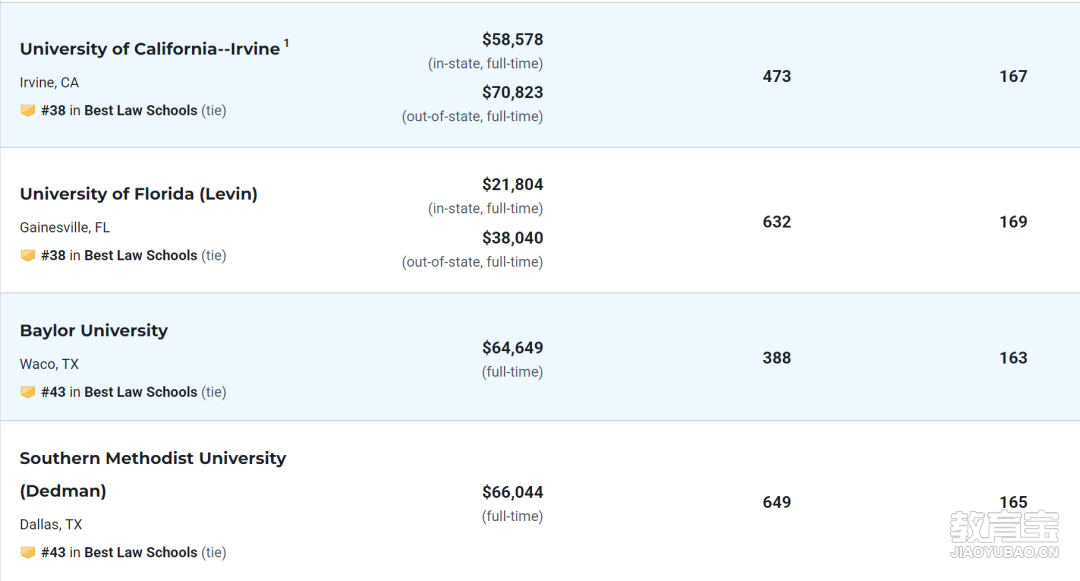Image resolution: width=1080 pixels, height=581 pixels.
Task: Click Best Law Schools link under Baylor University
Action: pos(141,392)
